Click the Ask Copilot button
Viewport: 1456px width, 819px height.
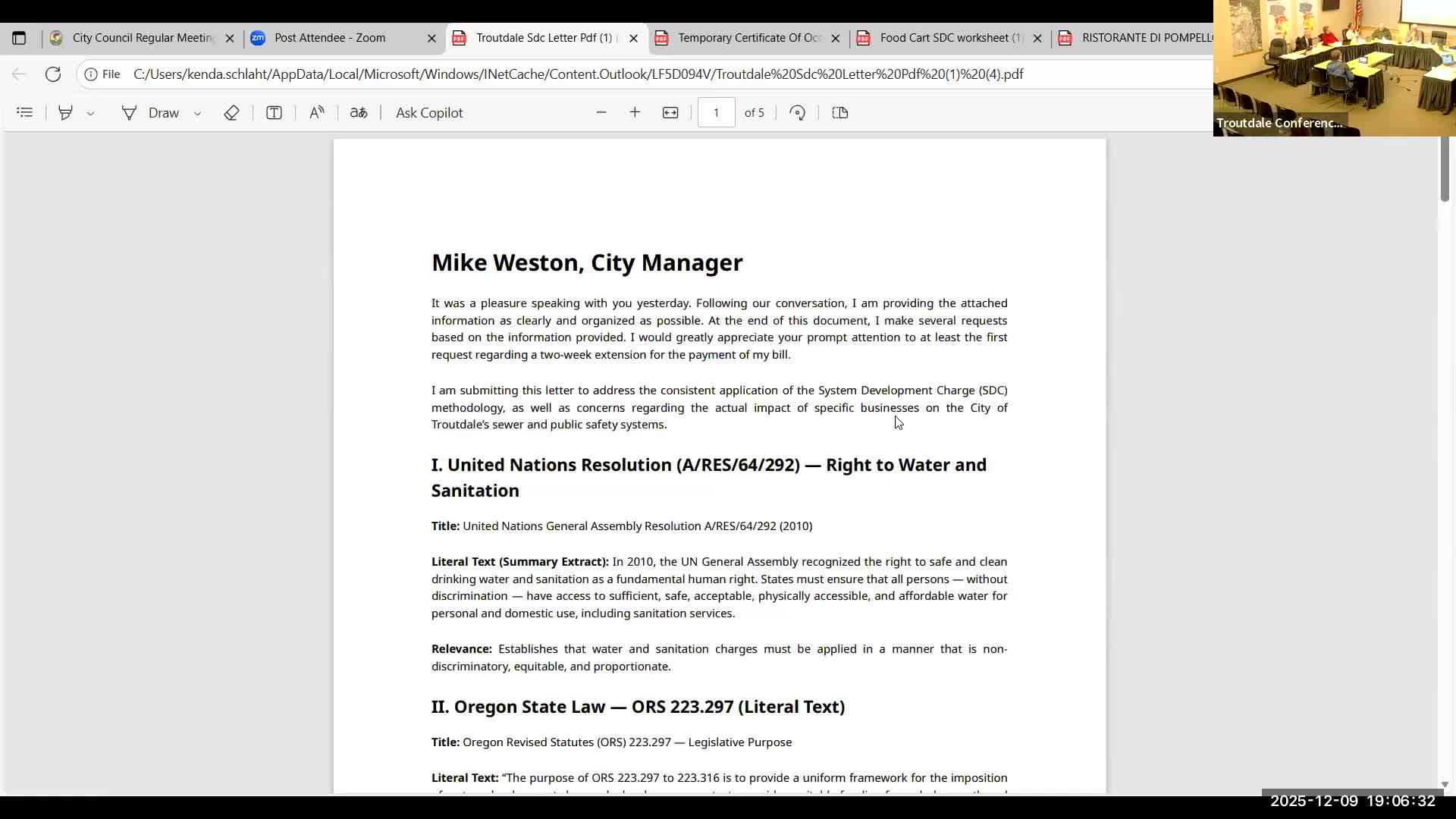point(429,113)
